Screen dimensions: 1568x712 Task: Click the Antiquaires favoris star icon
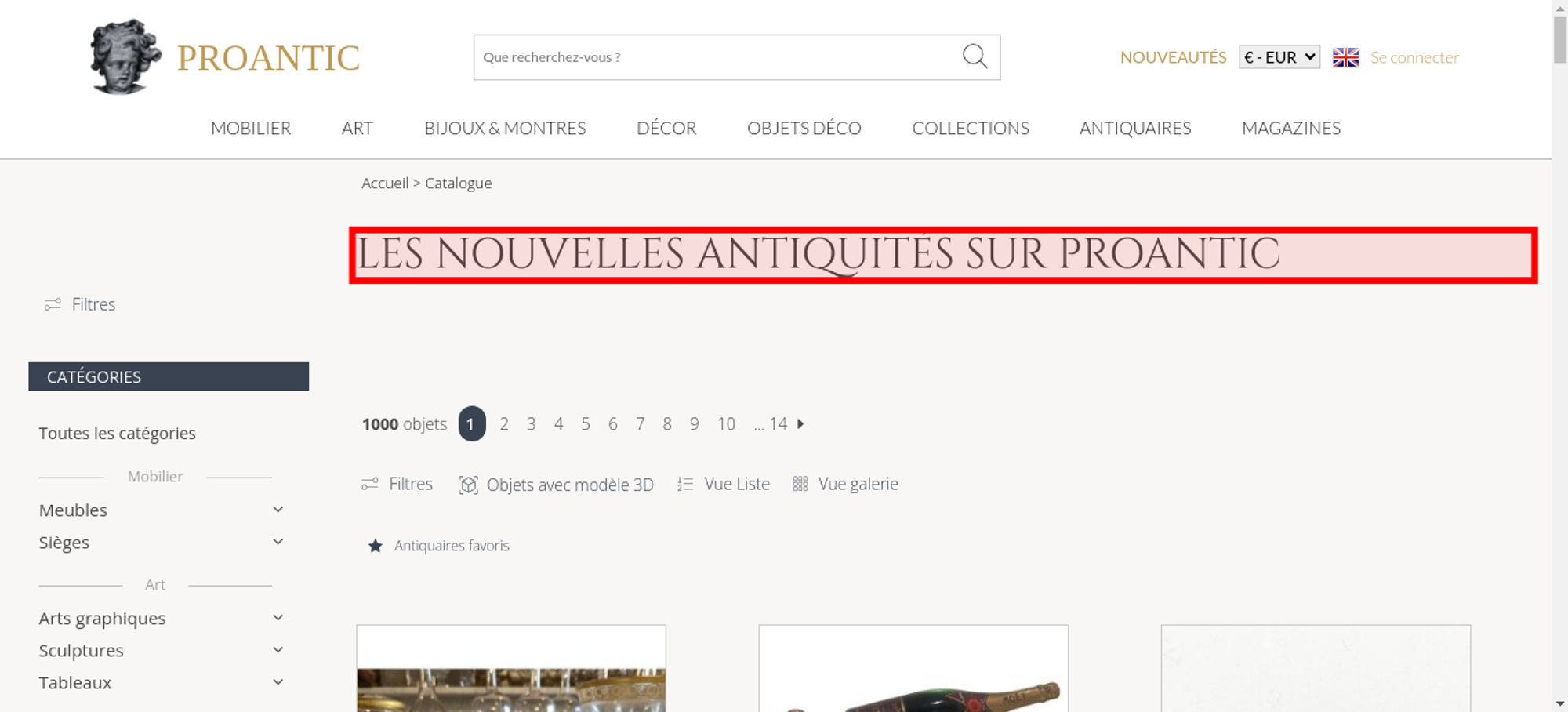pos(376,546)
